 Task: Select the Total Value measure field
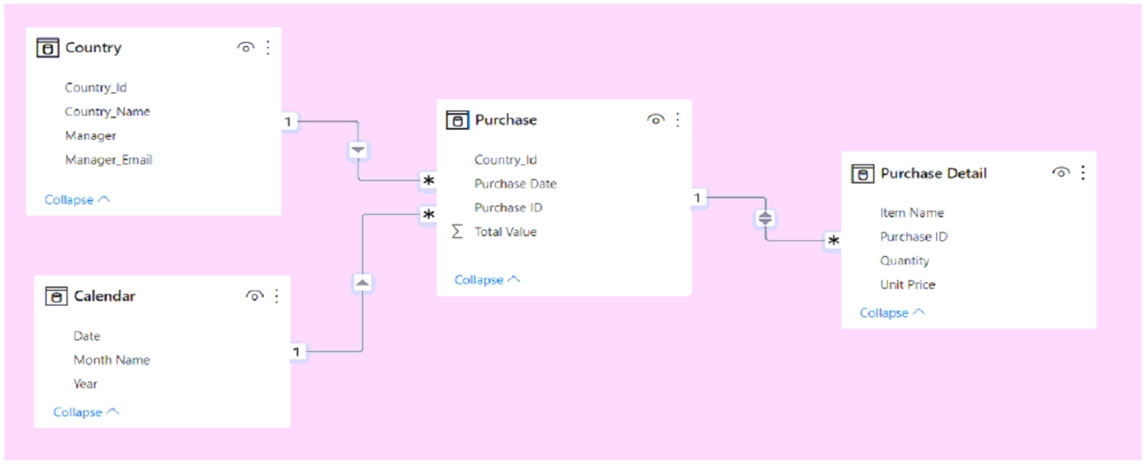(505, 232)
